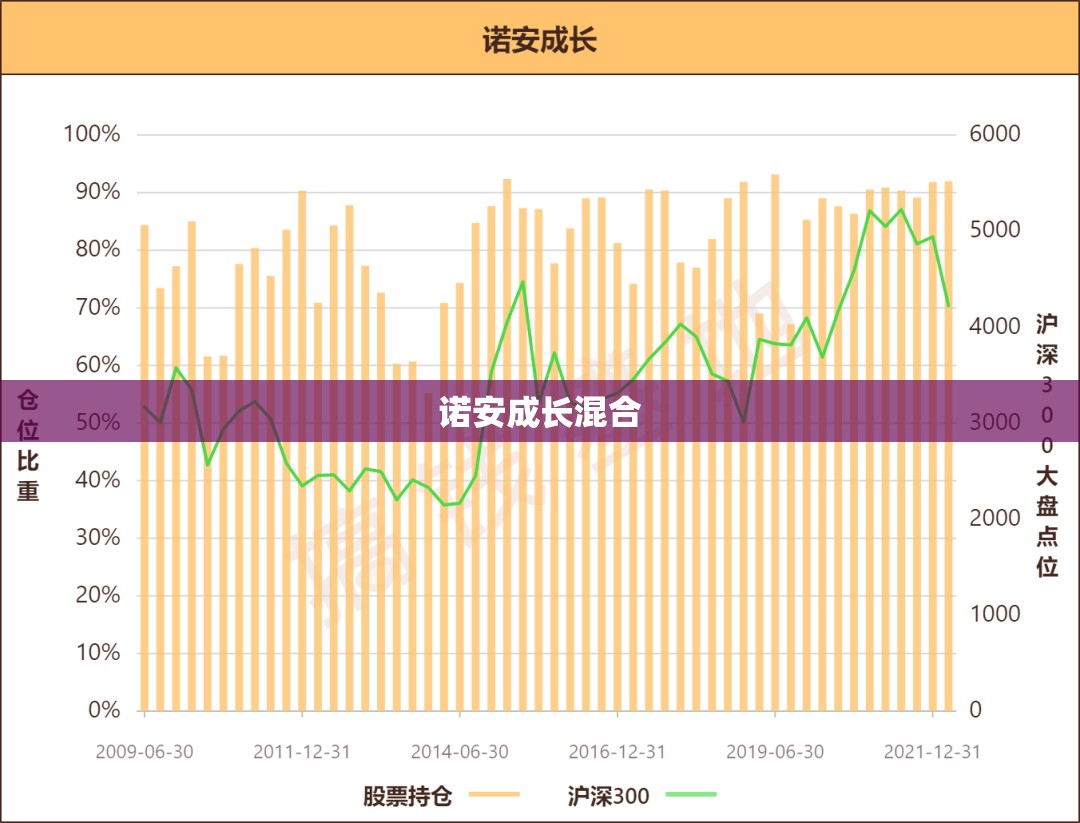Click the 诺安成长 chart title

click(x=539, y=40)
